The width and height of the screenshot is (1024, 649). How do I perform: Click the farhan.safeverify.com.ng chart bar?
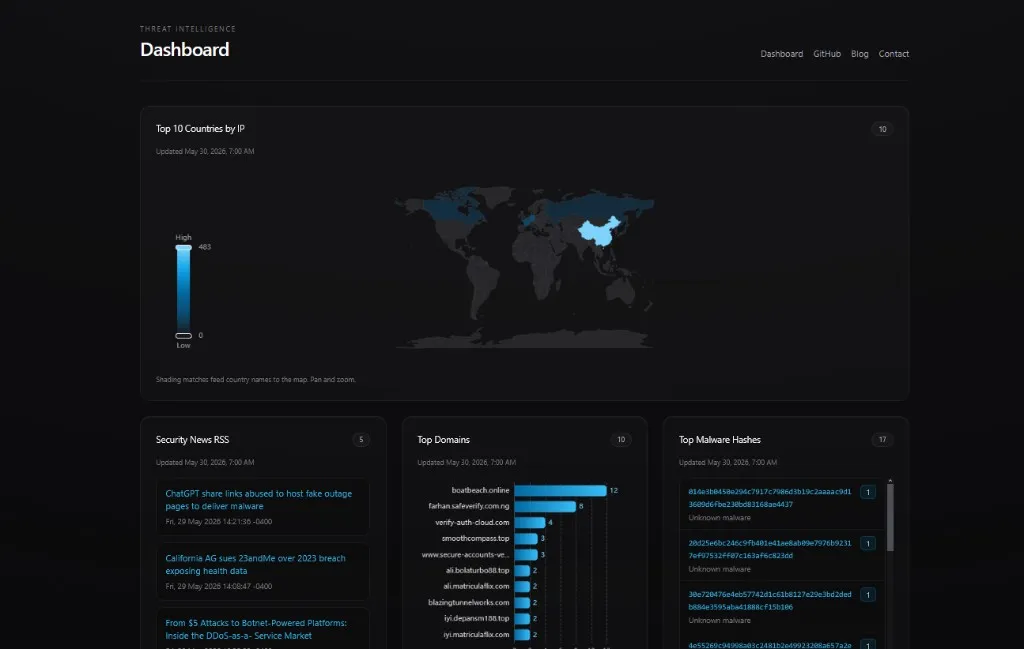point(545,506)
